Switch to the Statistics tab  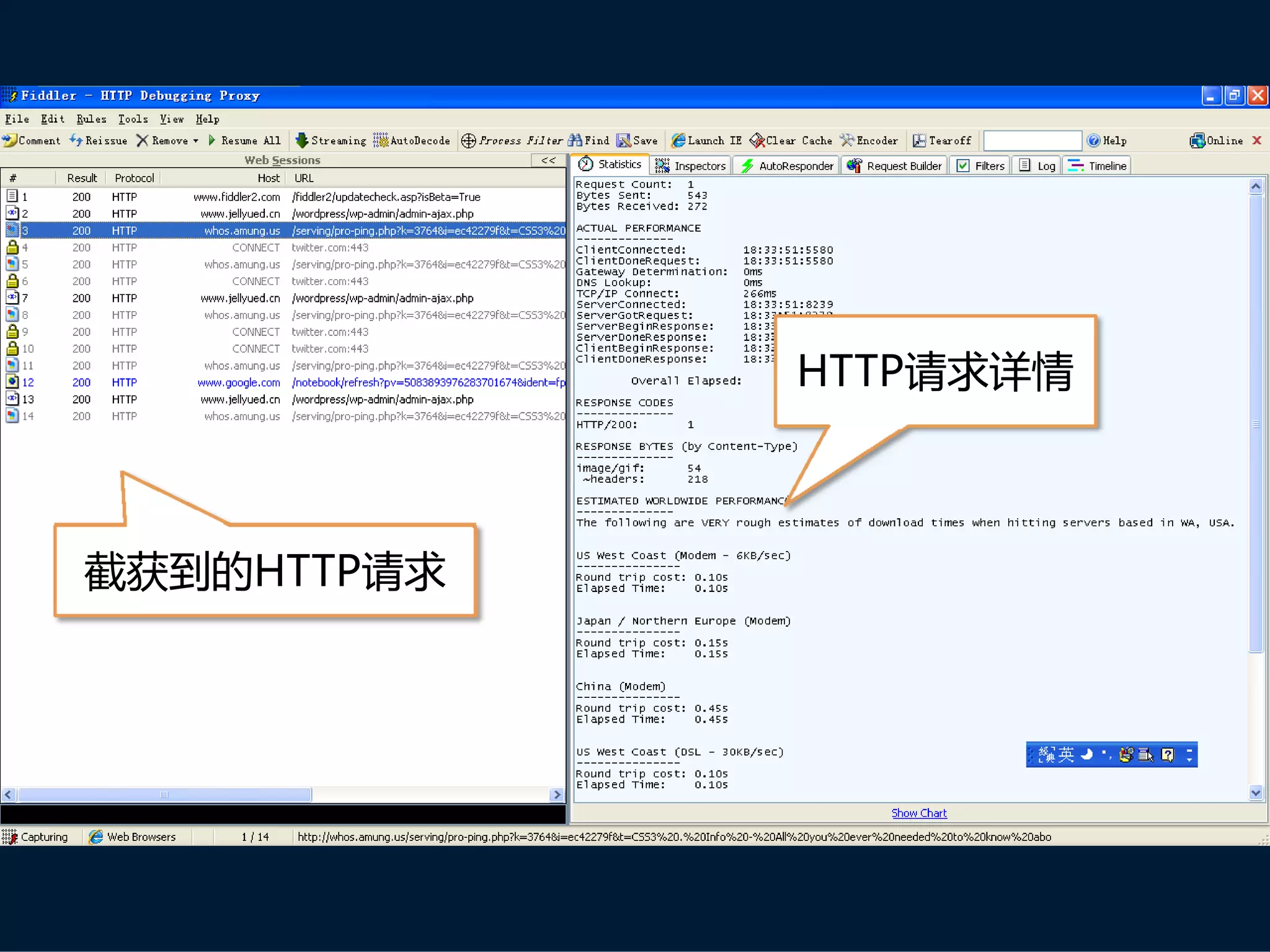tap(610, 164)
